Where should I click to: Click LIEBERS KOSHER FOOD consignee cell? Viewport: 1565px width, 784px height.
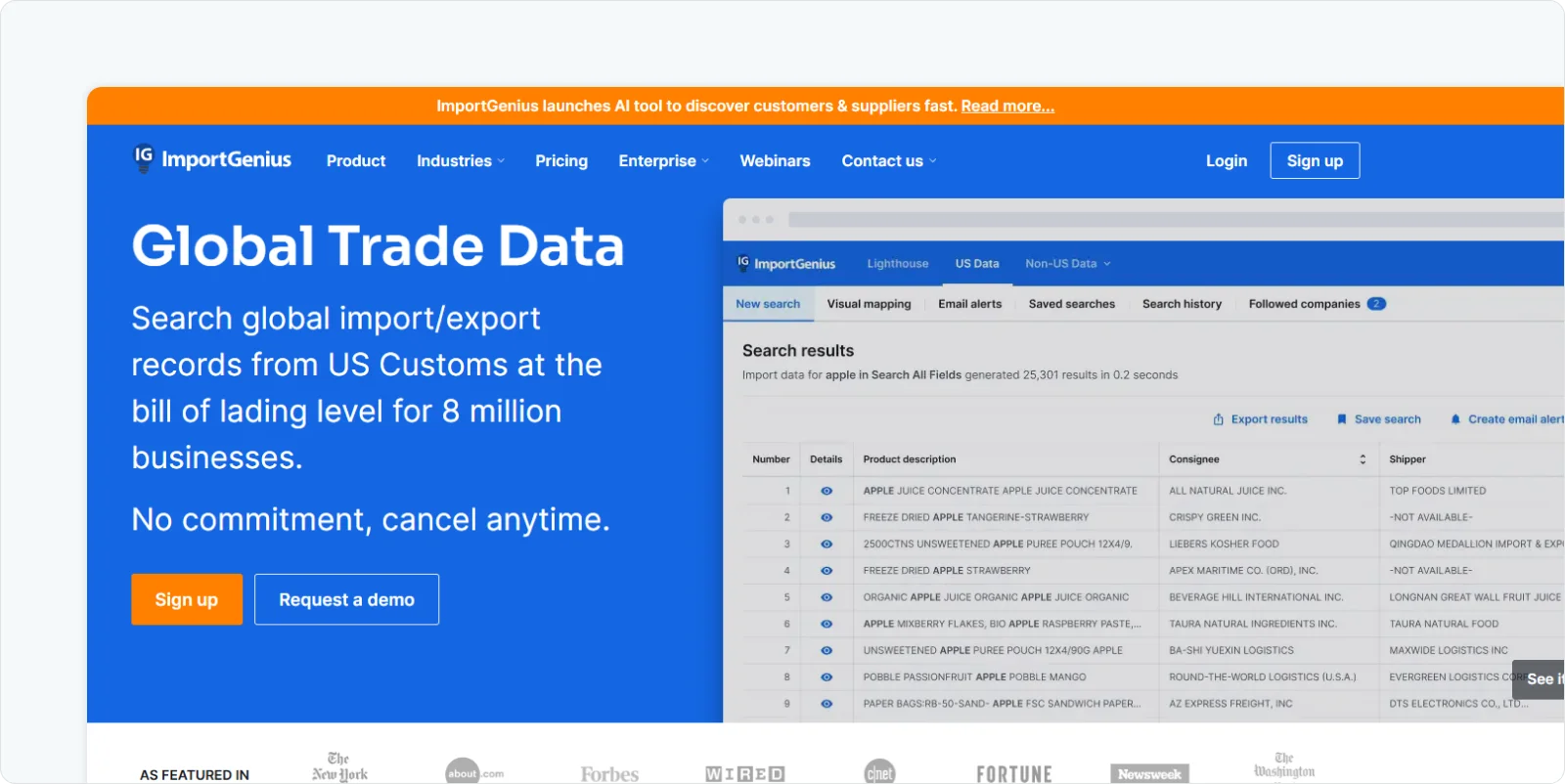point(1224,544)
